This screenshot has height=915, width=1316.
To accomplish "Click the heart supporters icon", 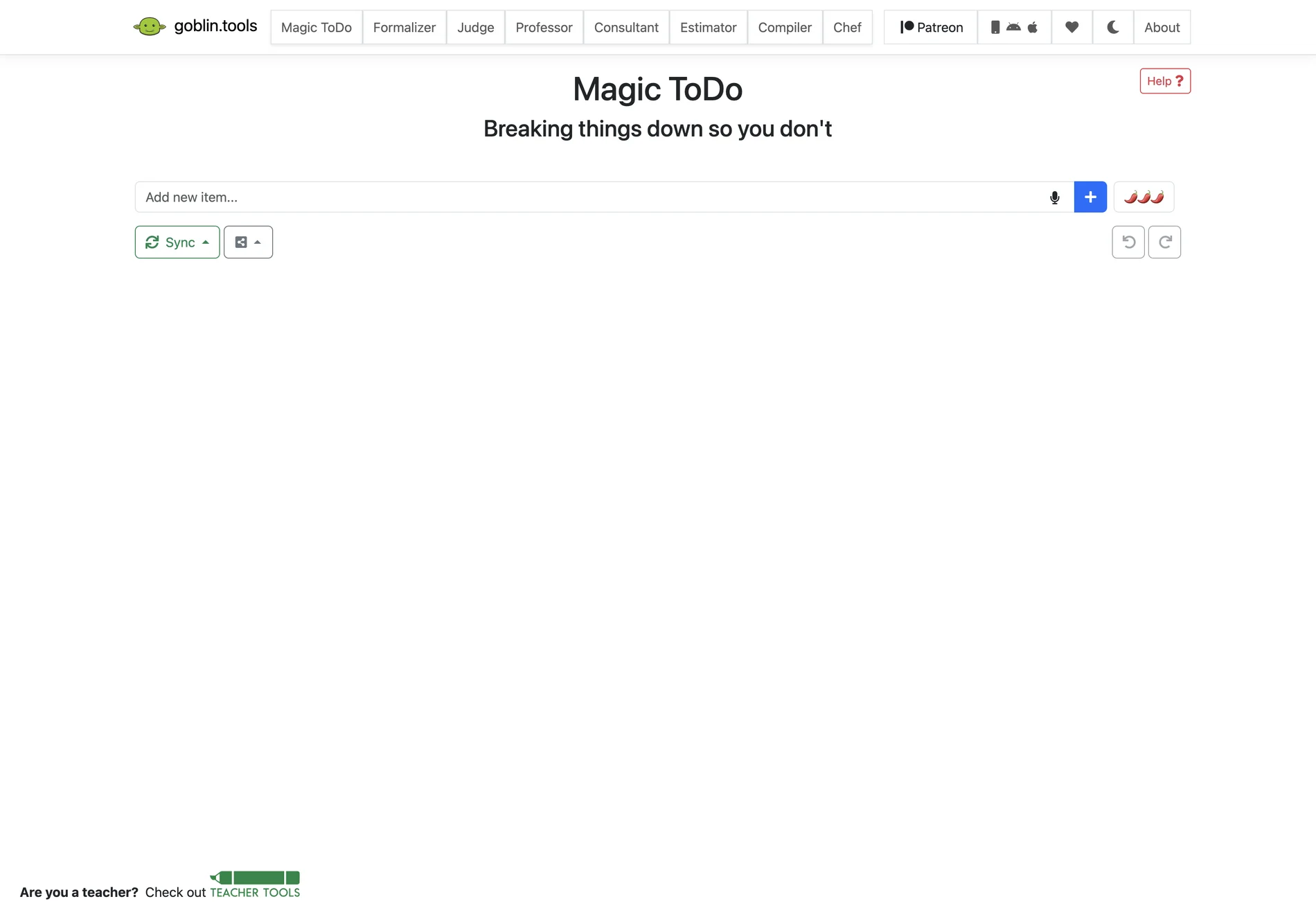I will click(1072, 27).
